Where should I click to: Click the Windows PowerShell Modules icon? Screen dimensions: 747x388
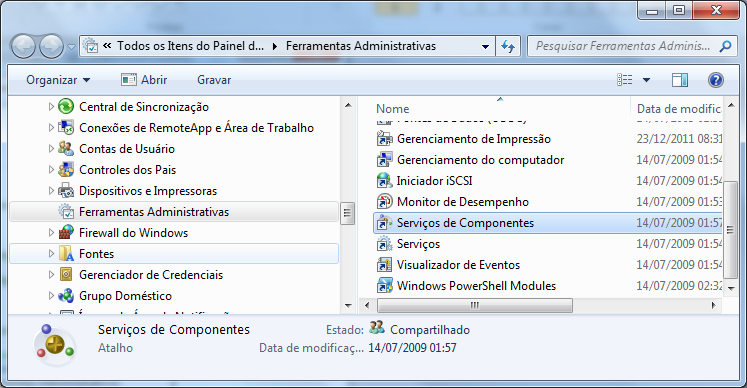[x=384, y=286]
